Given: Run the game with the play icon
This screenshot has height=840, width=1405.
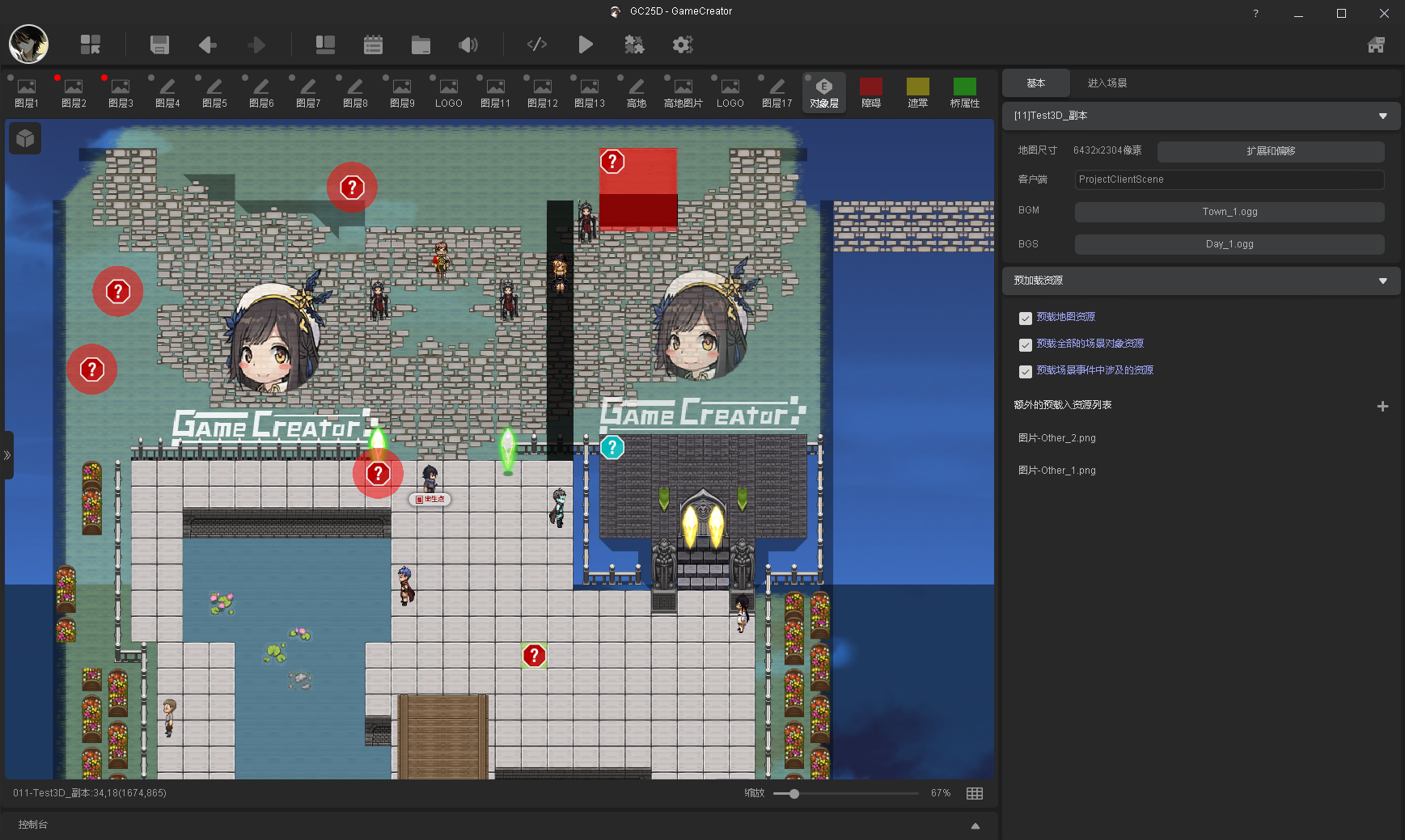Looking at the screenshot, I should [x=586, y=44].
